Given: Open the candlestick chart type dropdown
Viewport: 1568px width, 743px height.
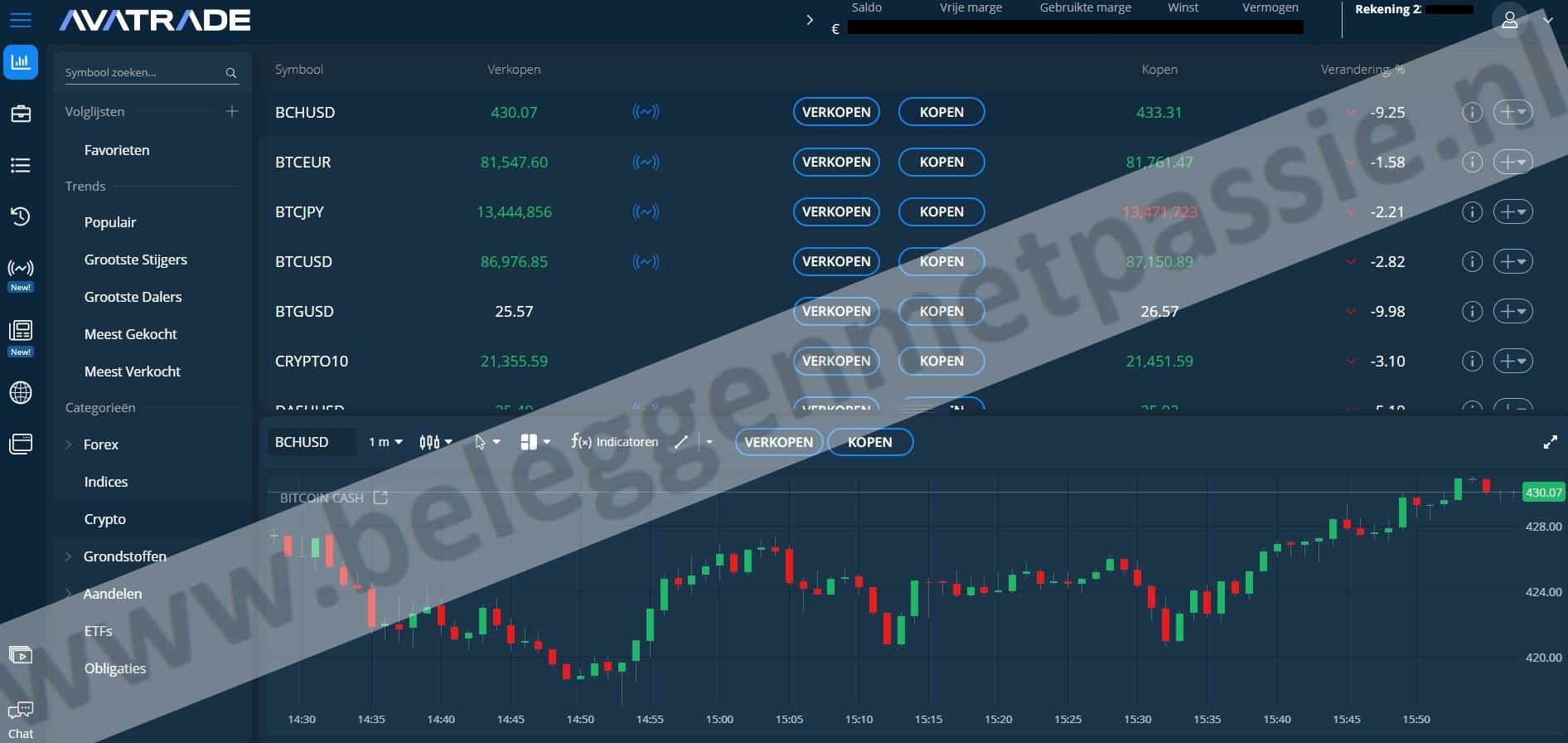Looking at the screenshot, I should pyautogui.click(x=436, y=442).
